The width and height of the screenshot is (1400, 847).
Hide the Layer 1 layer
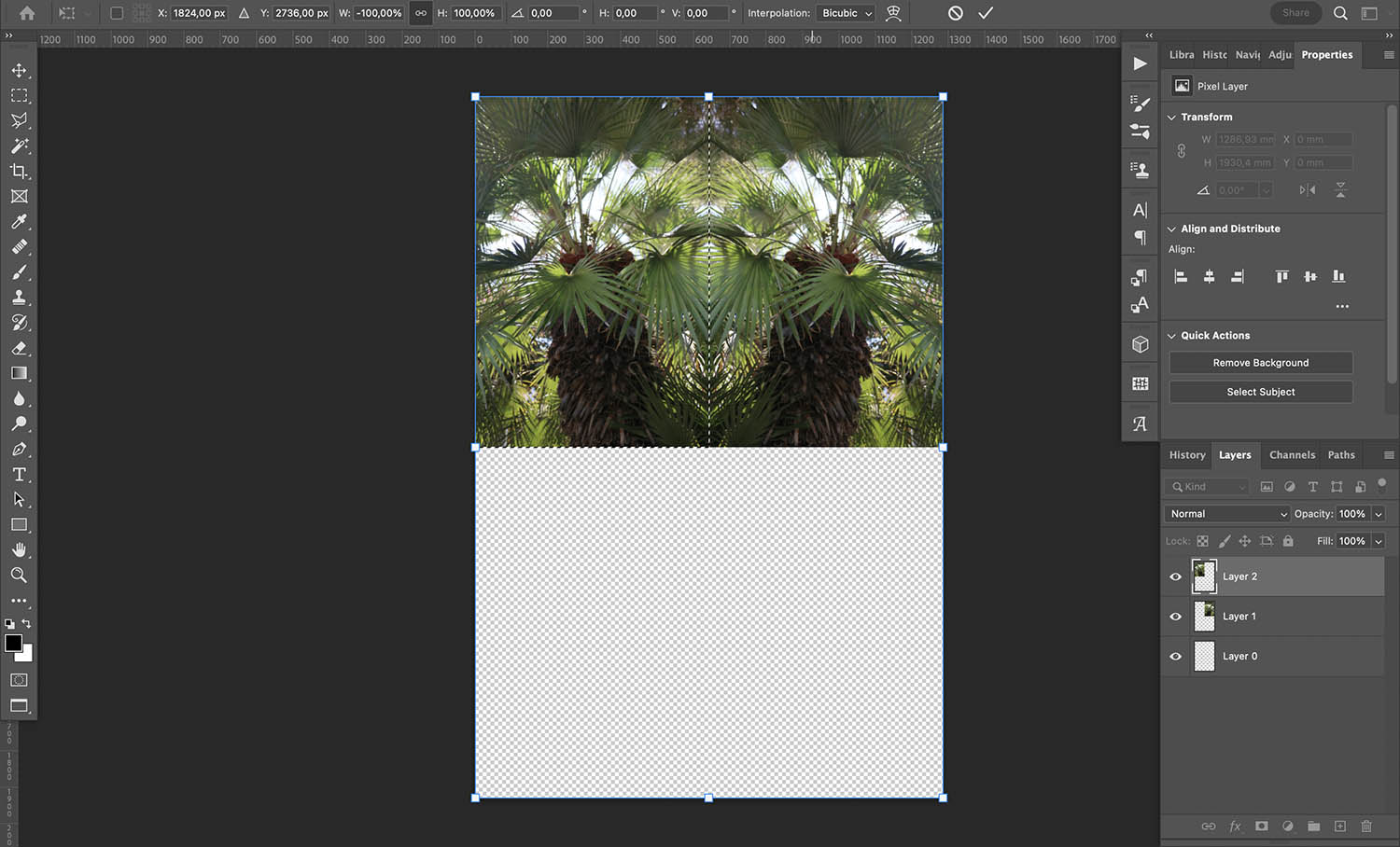click(x=1175, y=616)
